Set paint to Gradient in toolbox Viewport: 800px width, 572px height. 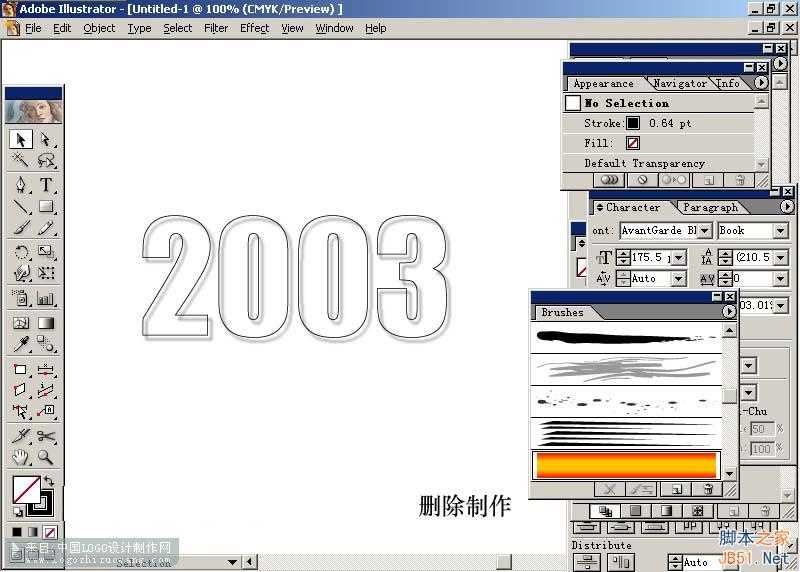click(33, 532)
